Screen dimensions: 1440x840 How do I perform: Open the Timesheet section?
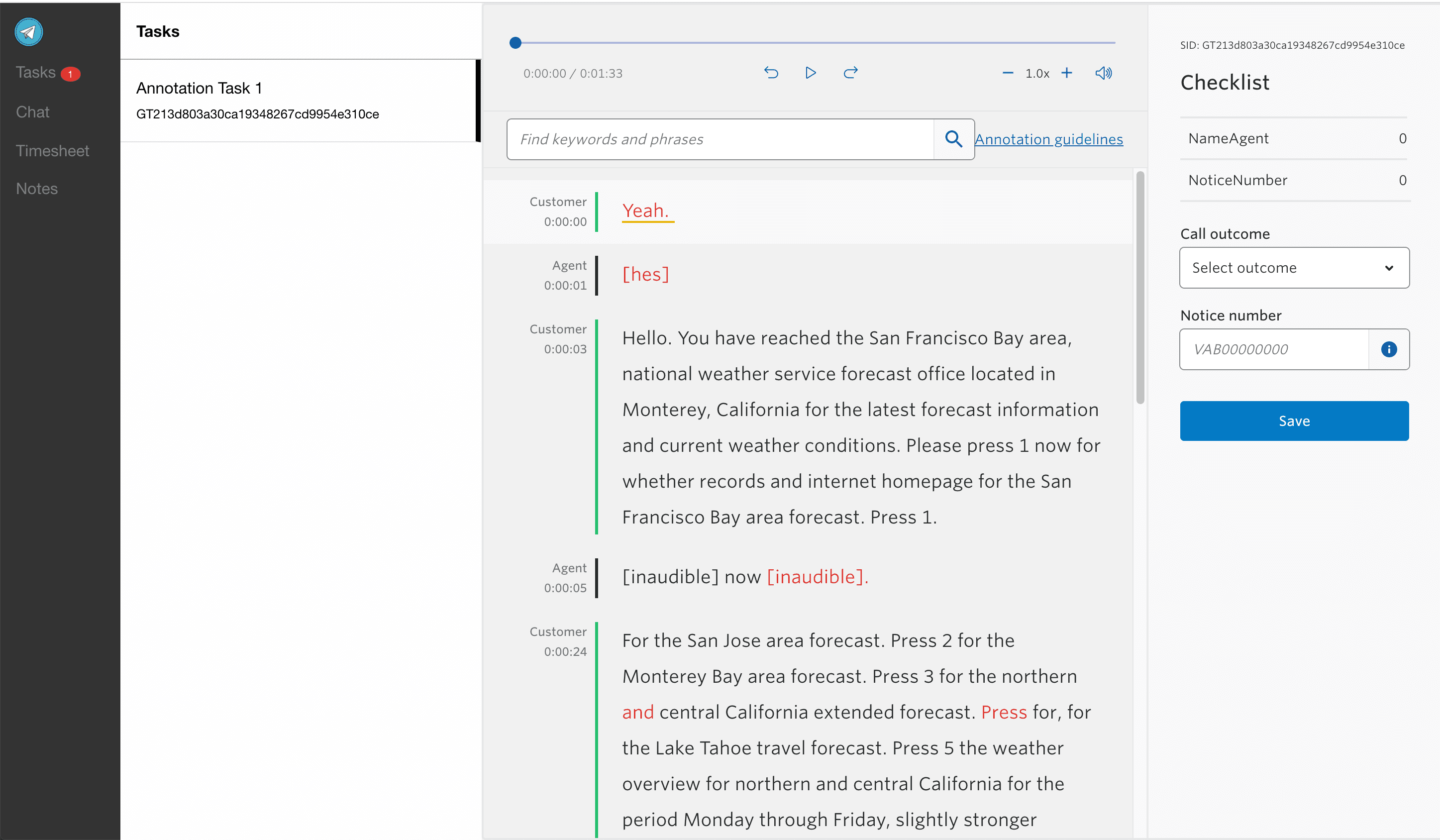click(53, 150)
